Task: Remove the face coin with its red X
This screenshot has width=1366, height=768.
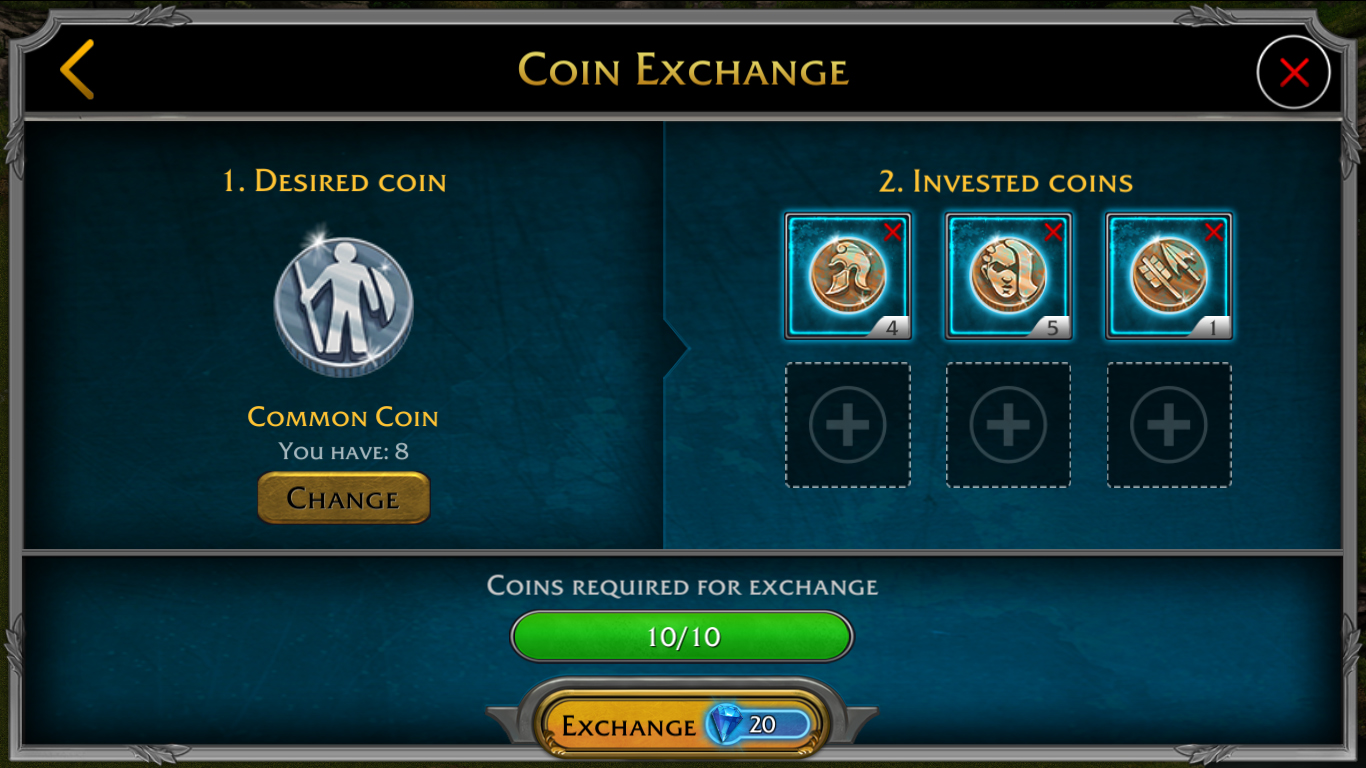Action: click(x=1053, y=232)
